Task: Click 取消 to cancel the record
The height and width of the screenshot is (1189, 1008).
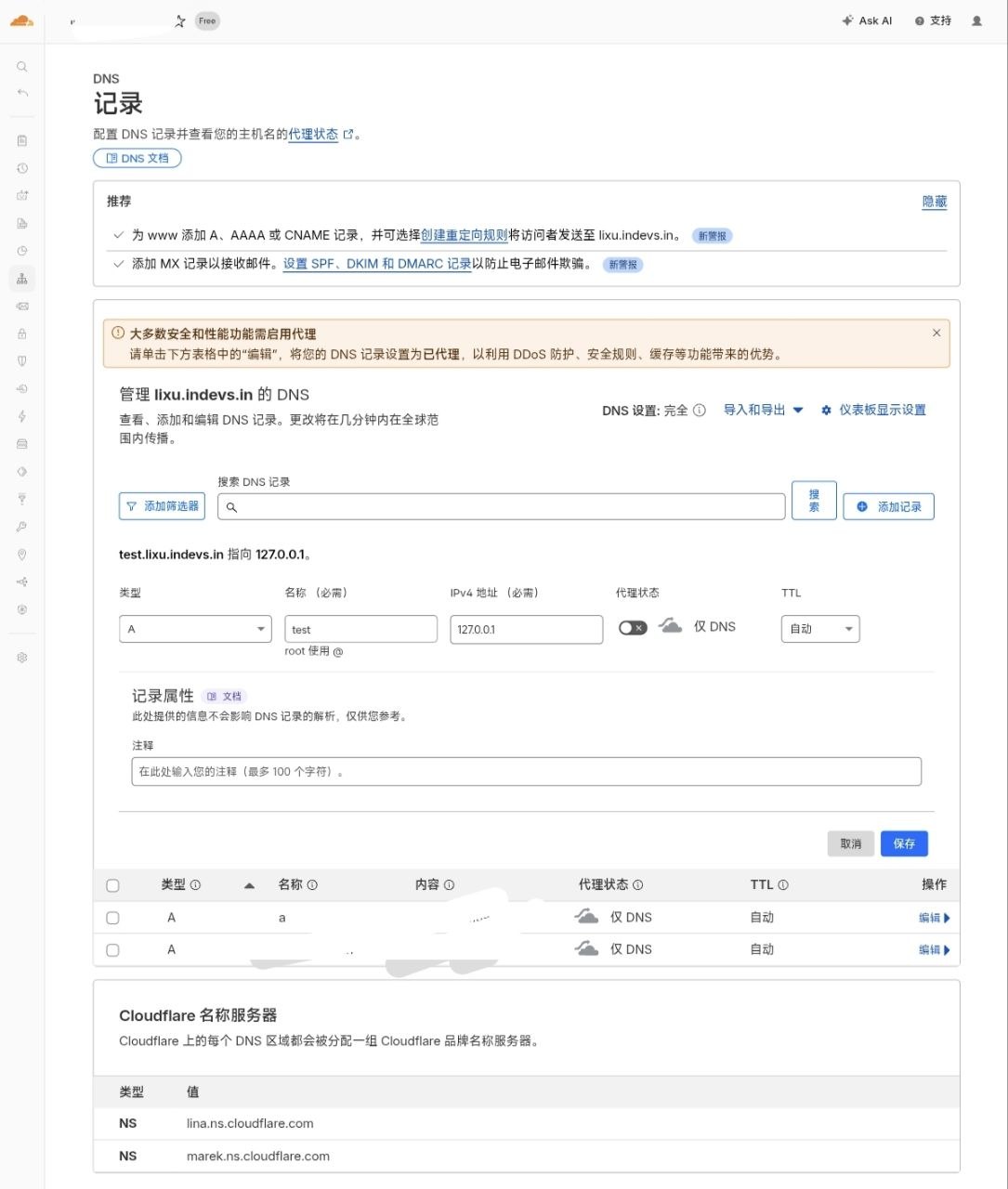Action: (851, 843)
